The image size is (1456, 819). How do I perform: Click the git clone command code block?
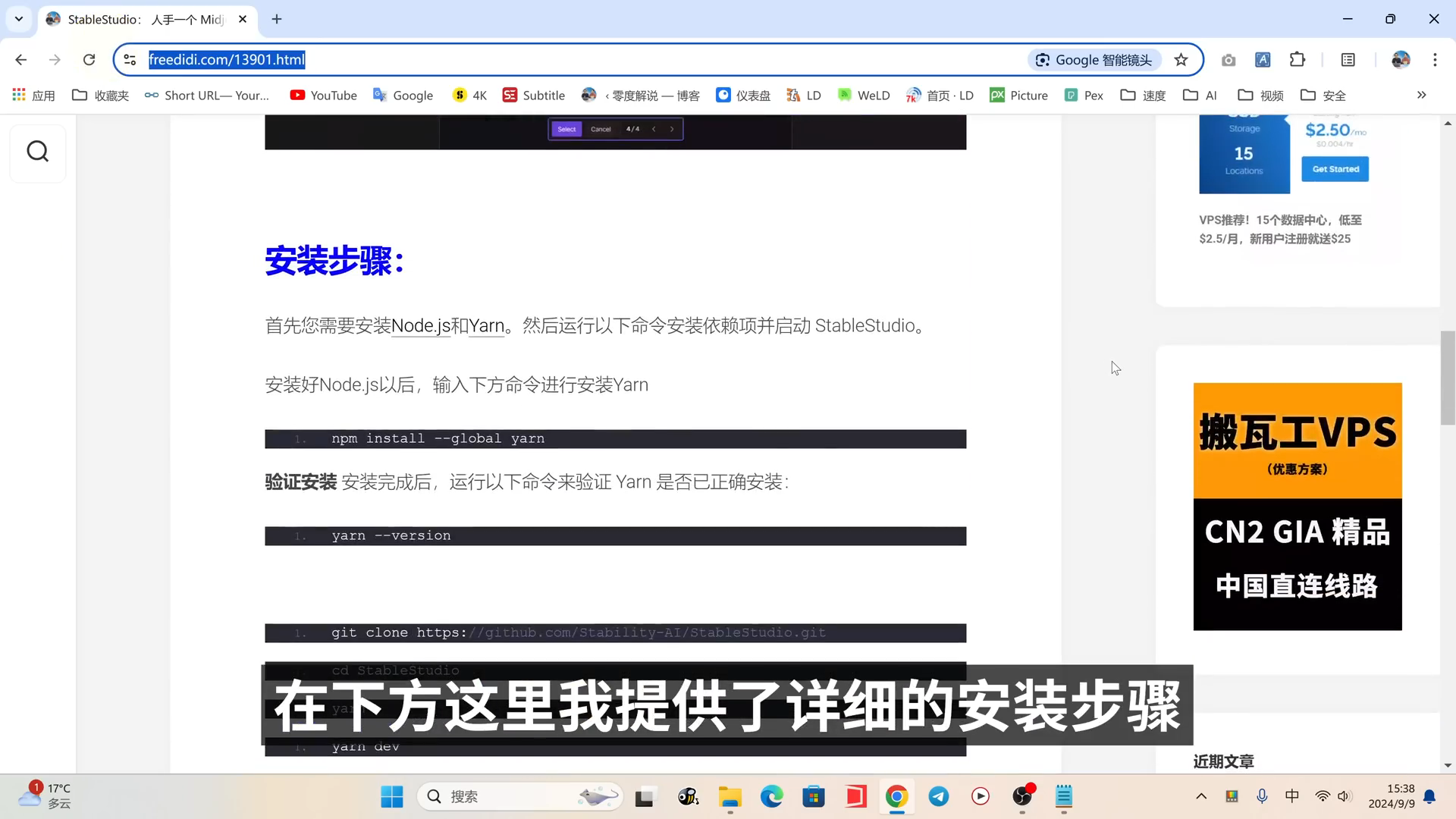click(x=615, y=633)
